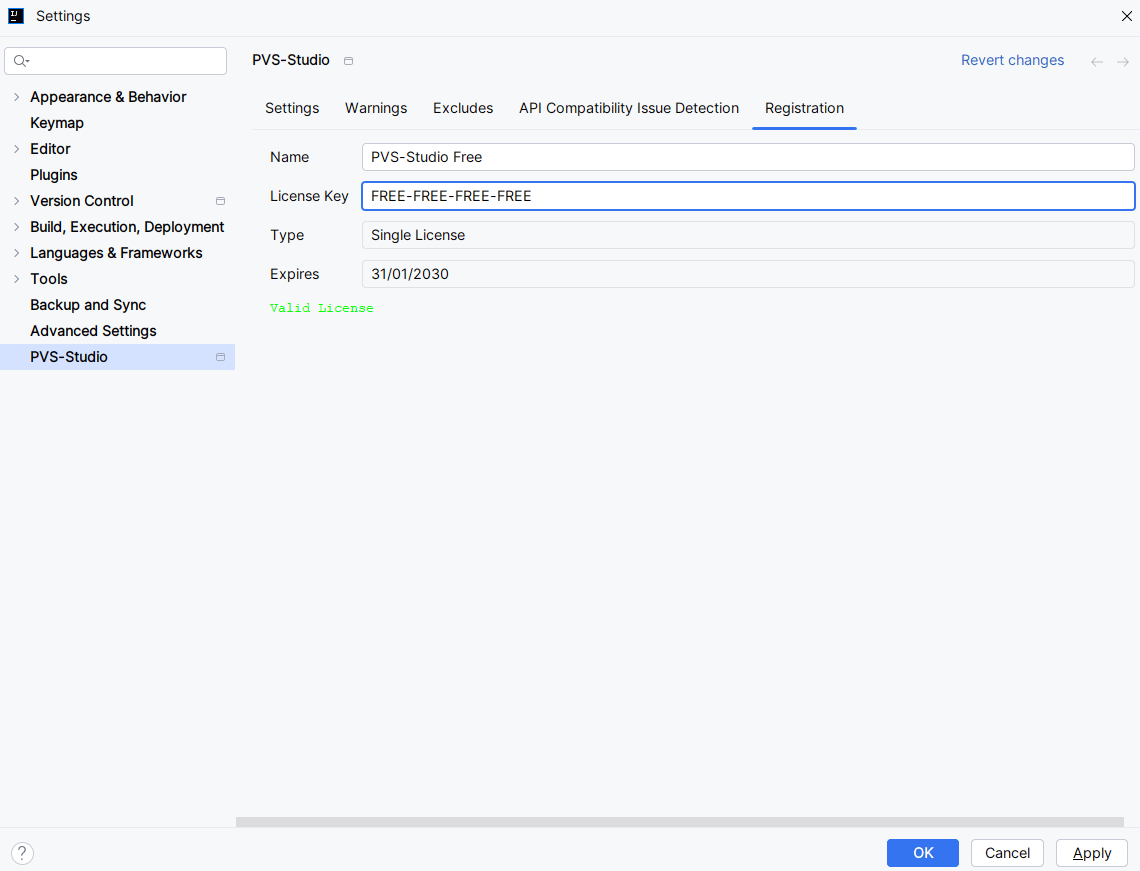Viewport: 1140px width, 871px height.
Task: Click the project-level icon beside PVS-Studio heading
Action: 348,61
